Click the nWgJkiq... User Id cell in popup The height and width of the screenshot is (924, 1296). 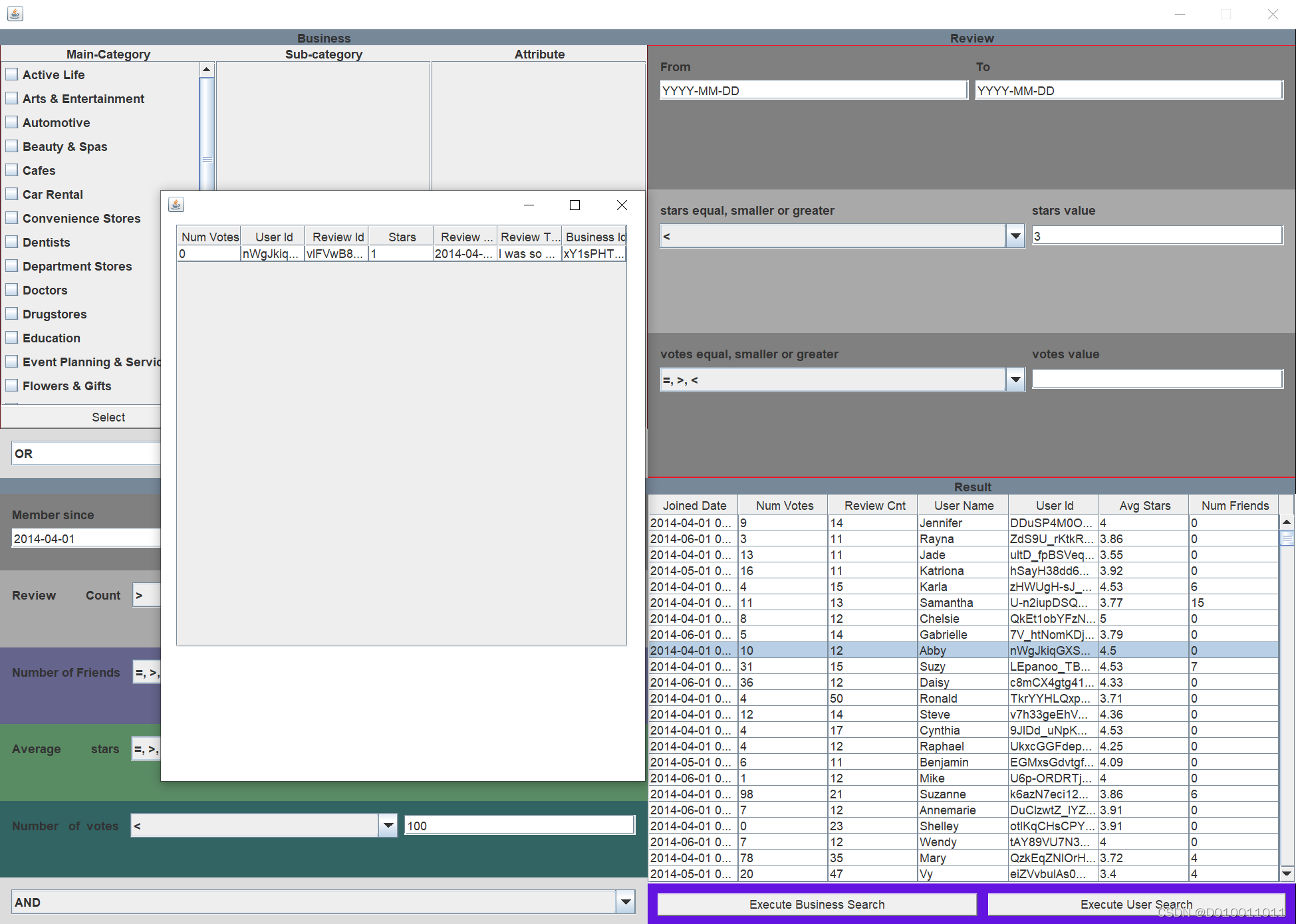tap(272, 253)
